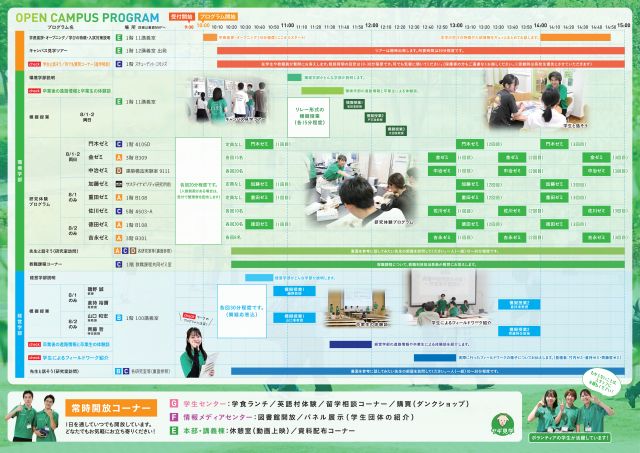Click the 研究体験プログラム row label
Image resolution: width=640 pixels, height=453 pixels.
40,202
